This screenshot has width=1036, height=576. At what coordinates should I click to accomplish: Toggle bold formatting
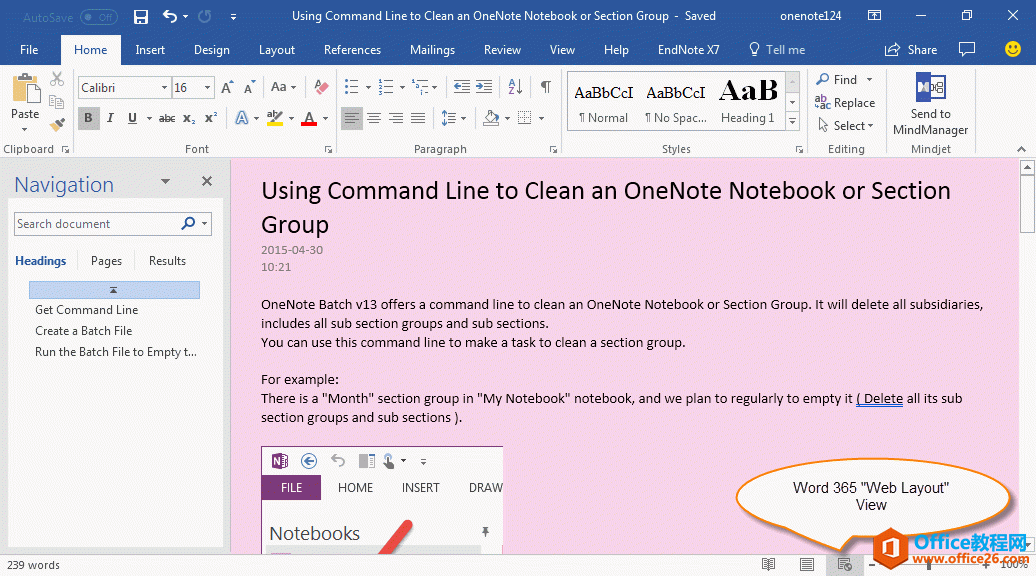pos(88,118)
